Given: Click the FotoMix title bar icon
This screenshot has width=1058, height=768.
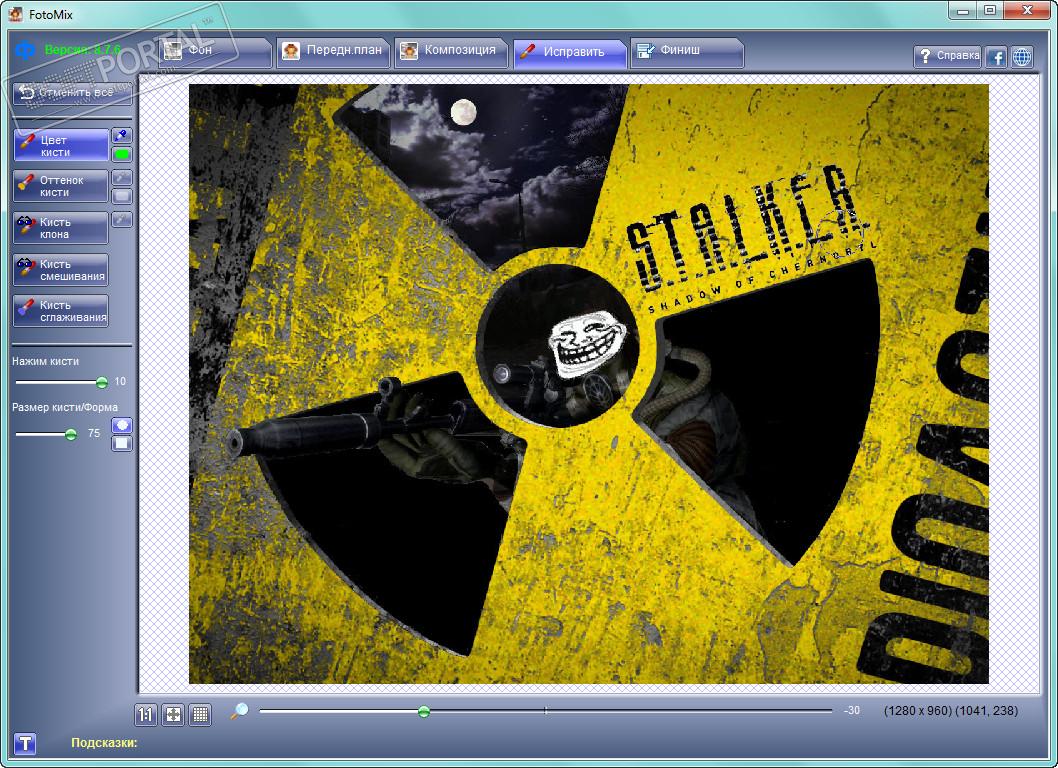Looking at the screenshot, I should pyautogui.click(x=15, y=13).
